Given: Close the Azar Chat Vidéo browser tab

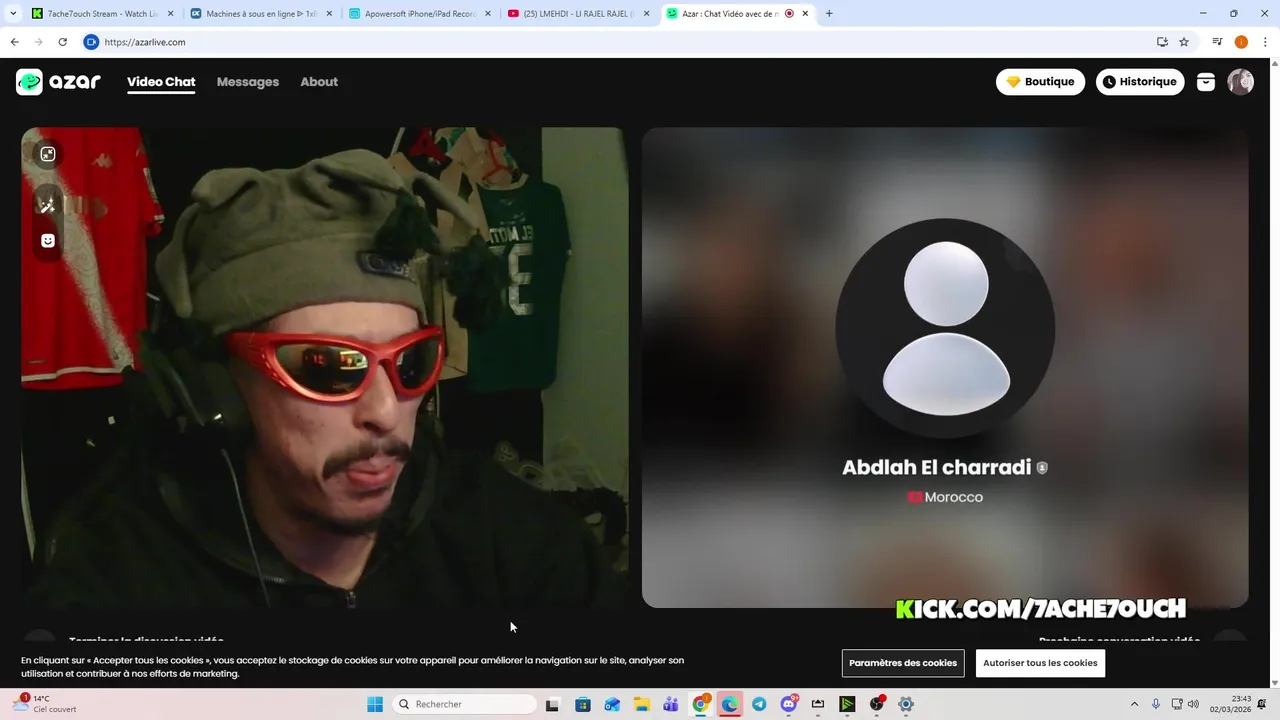Looking at the screenshot, I should pos(806,14).
